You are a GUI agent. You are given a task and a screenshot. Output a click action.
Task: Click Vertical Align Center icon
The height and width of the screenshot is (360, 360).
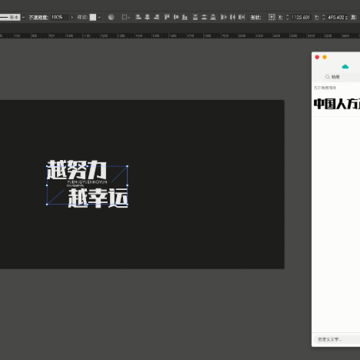click(x=176, y=17)
